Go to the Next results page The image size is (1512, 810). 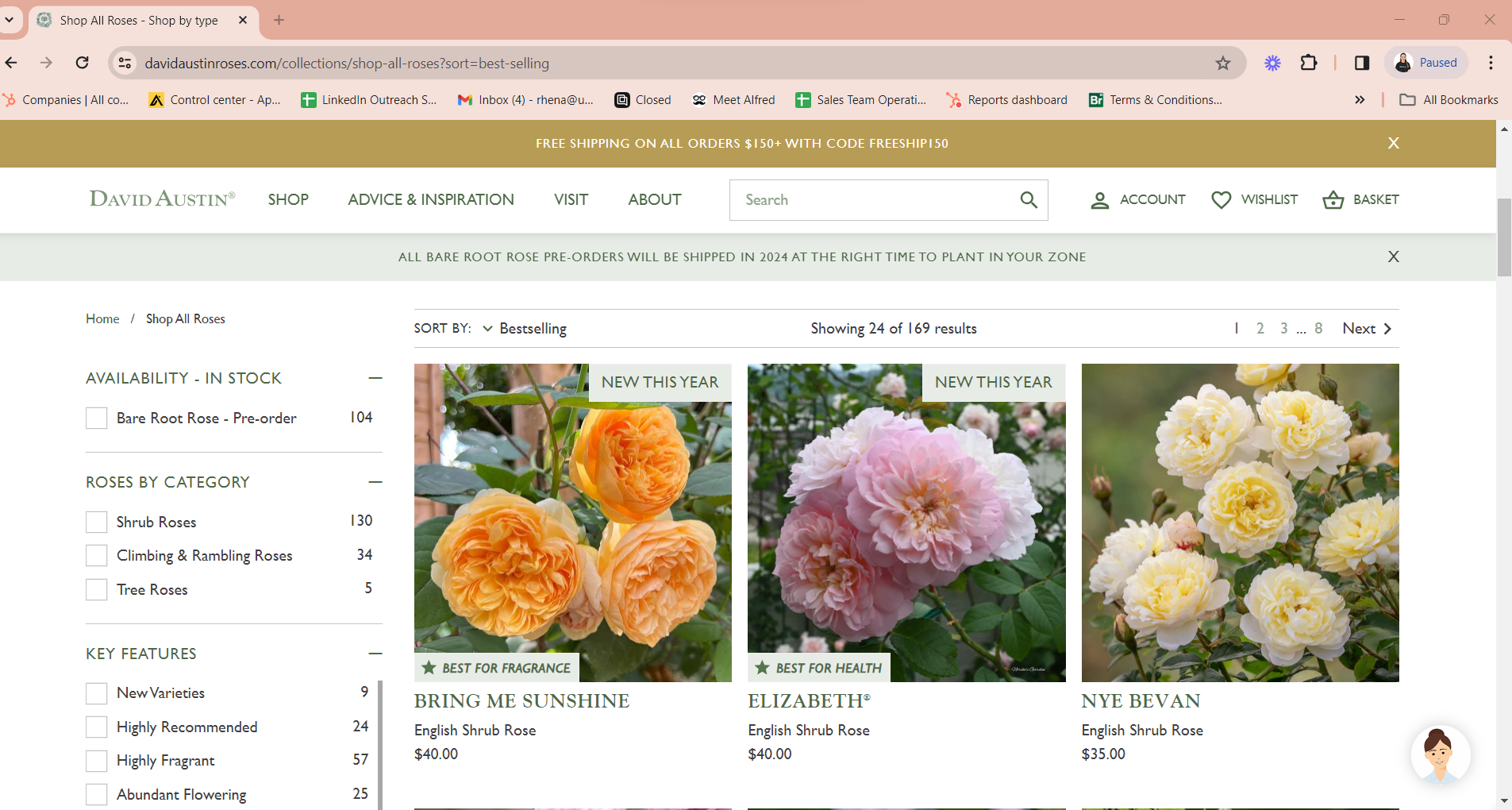(x=1367, y=329)
